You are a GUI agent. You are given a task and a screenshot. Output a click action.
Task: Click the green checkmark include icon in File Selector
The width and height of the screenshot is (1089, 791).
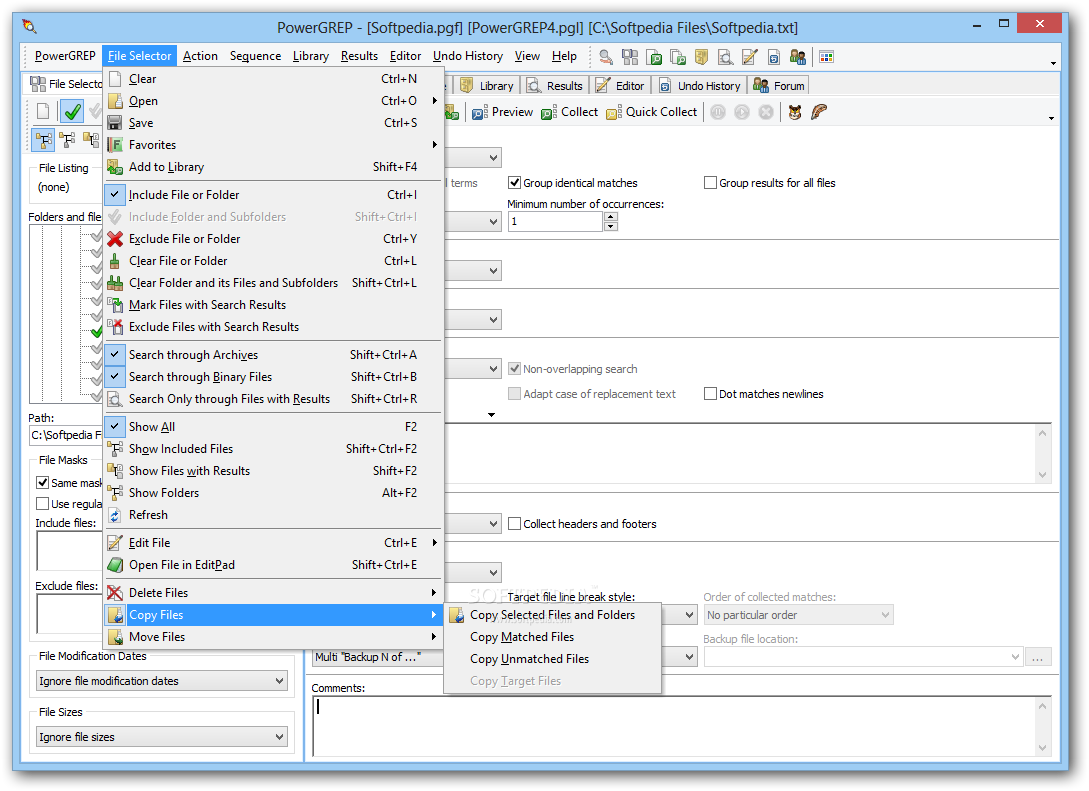coord(72,111)
